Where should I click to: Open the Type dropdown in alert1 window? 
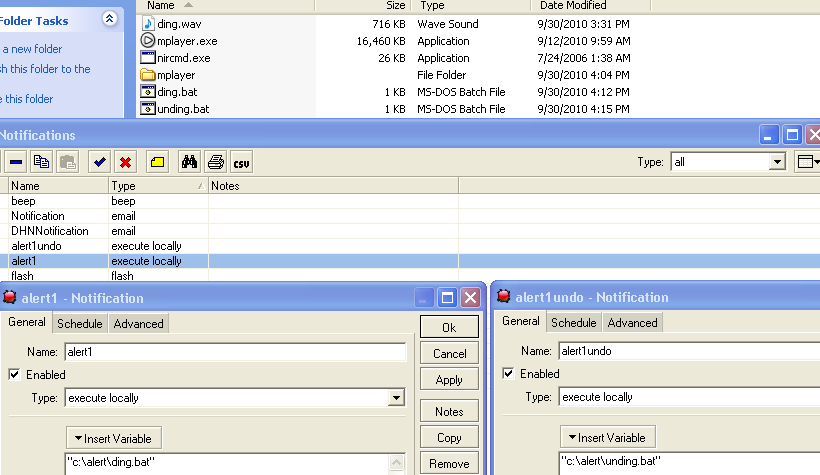(396, 398)
